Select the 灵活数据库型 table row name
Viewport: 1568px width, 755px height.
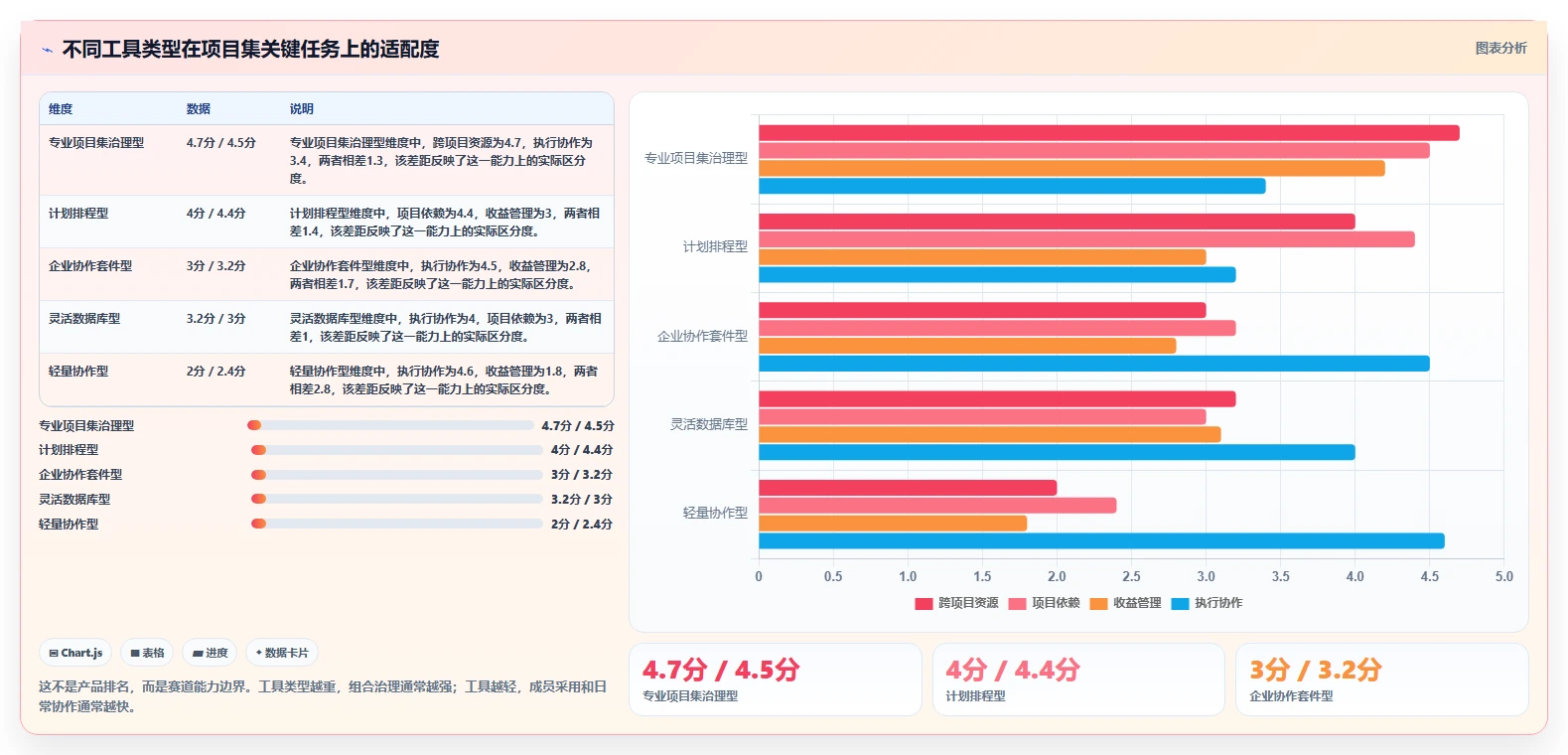coord(84,319)
